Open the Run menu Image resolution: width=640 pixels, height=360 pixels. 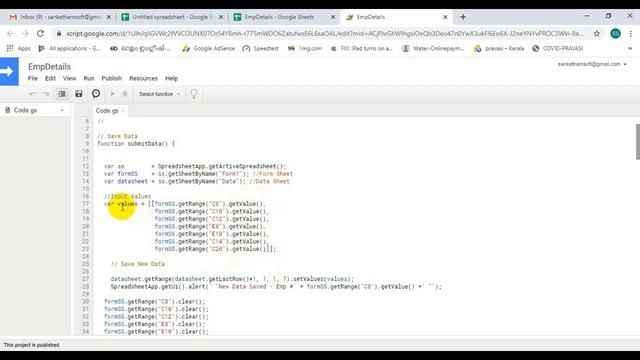click(89, 78)
